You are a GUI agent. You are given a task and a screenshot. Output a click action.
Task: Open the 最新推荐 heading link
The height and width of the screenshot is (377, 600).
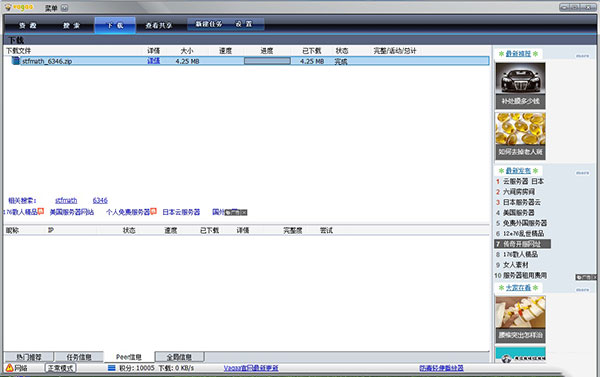518,54
